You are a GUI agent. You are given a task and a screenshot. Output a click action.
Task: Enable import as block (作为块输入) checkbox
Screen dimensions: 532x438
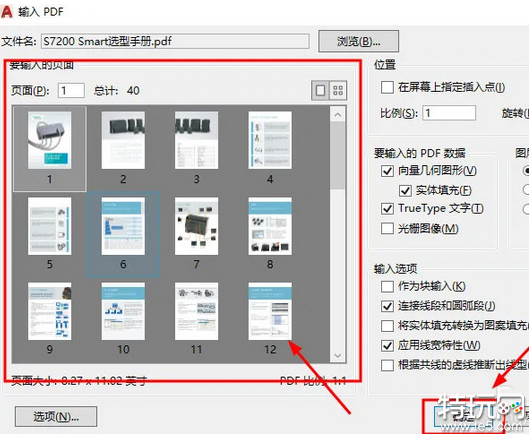pyautogui.click(x=387, y=286)
